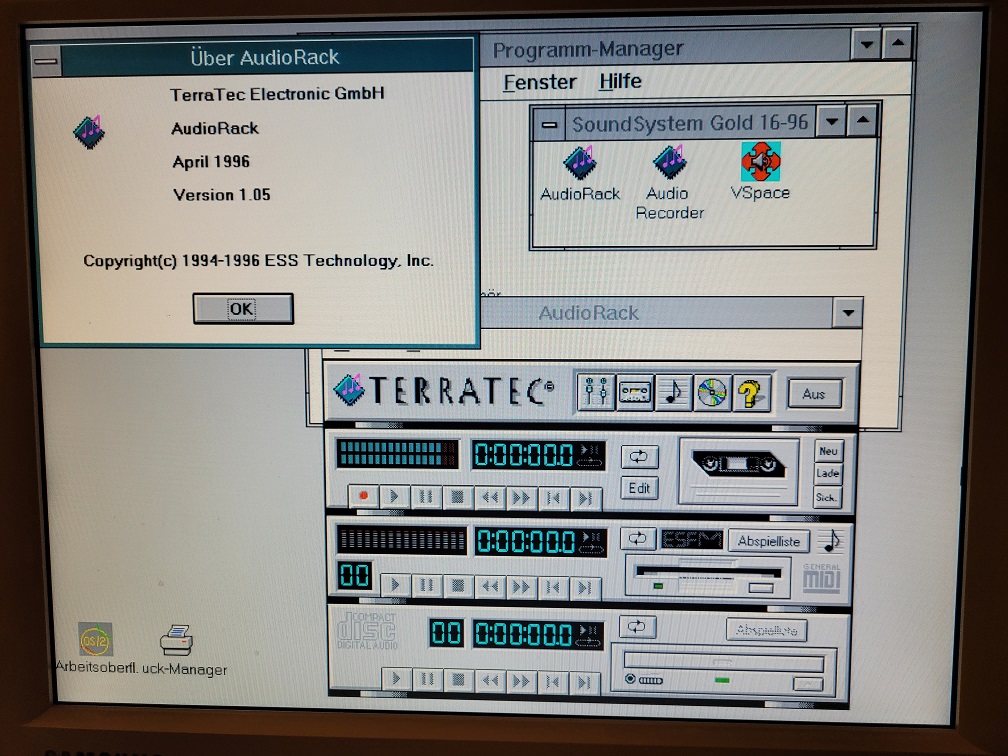Play in the audio recorder deck
Screen dimensions: 1008x756
(x=394, y=496)
